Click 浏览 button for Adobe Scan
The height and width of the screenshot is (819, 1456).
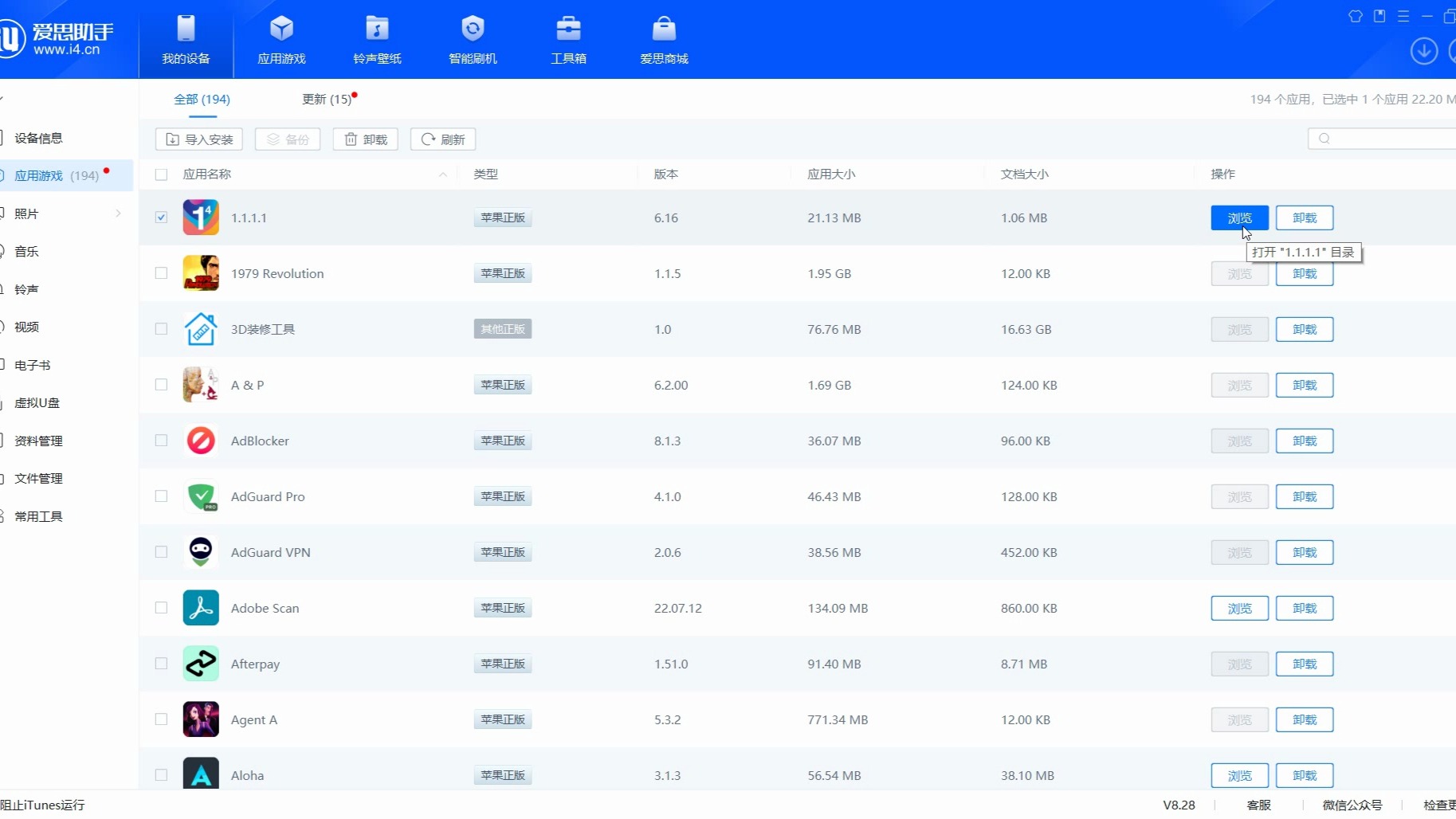tap(1239, 608)
